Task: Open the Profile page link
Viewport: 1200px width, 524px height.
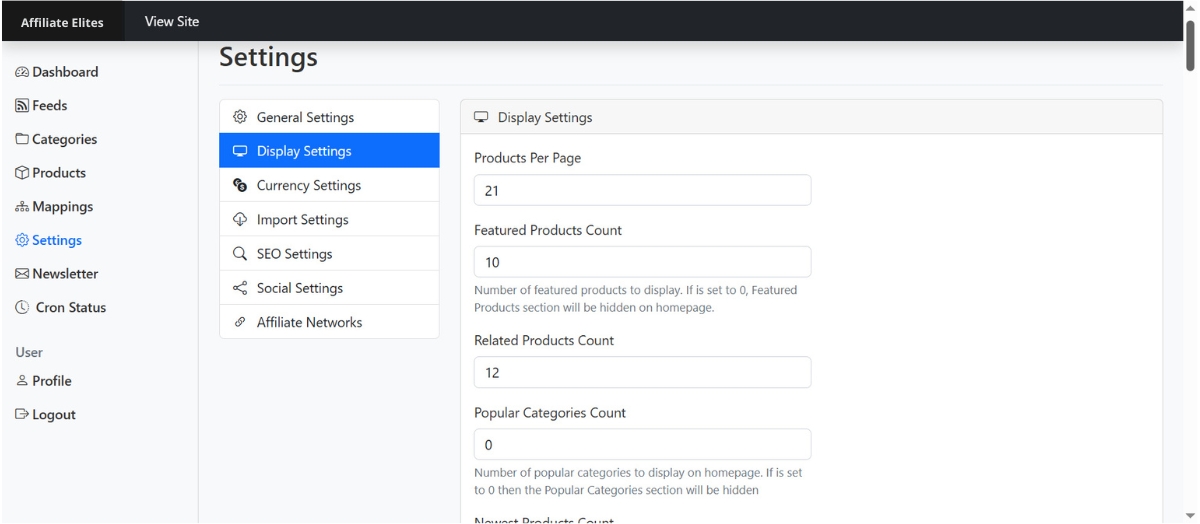Action: click(x=52, y=381)
